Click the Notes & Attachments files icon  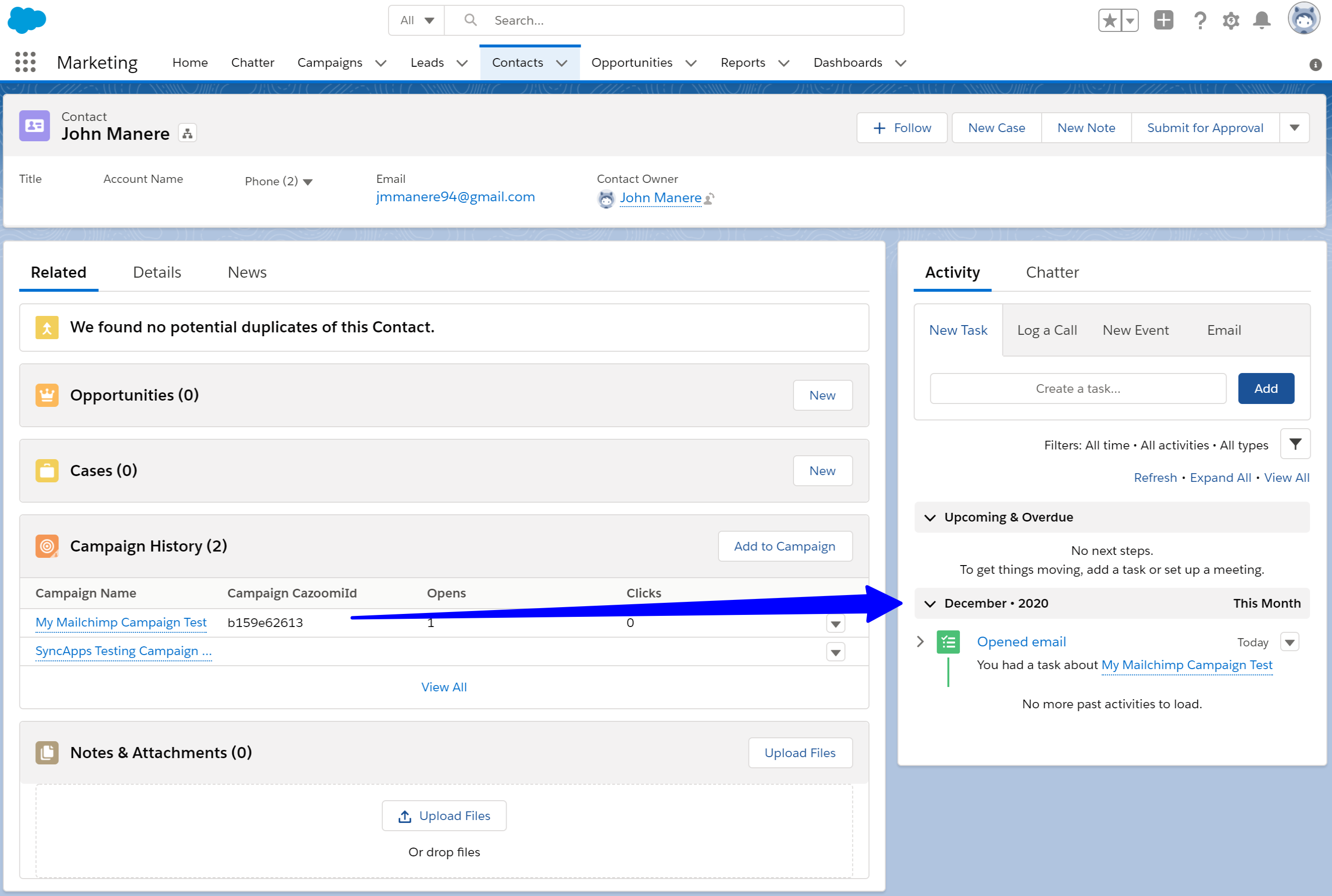(x=47, y=753)
